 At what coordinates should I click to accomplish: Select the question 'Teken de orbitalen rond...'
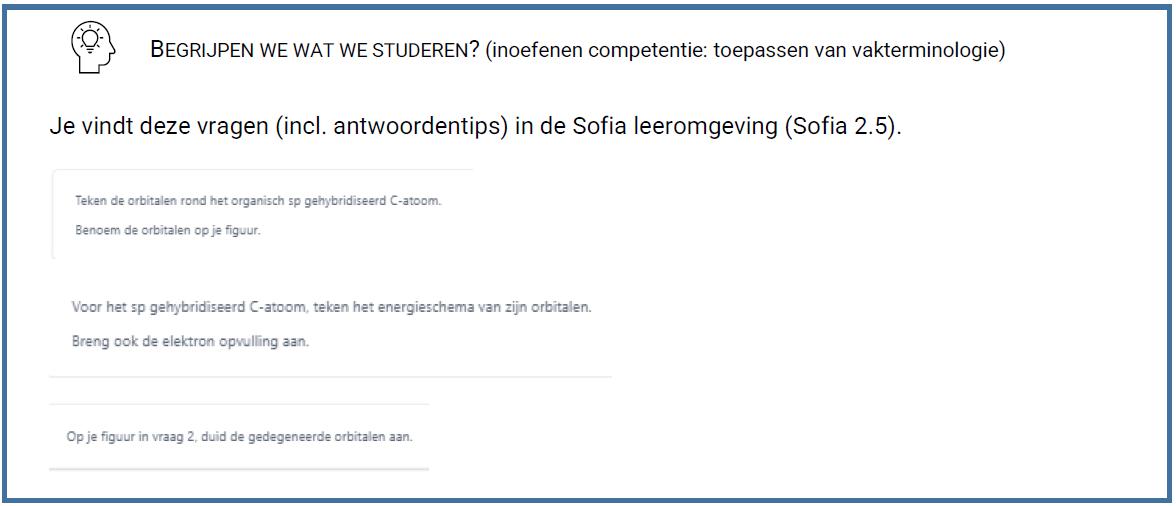point(257,200)
